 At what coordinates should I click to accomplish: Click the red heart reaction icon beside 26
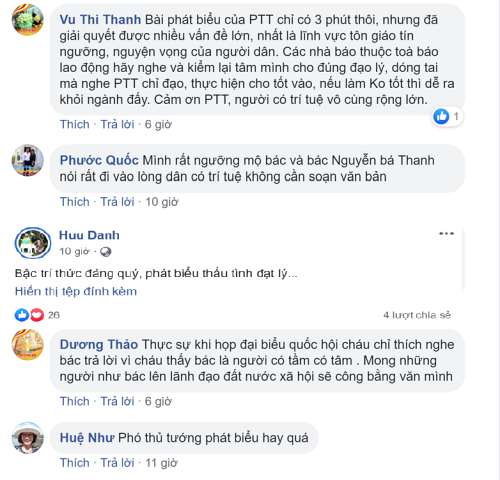pyautogui.click(x=37, y=315)
